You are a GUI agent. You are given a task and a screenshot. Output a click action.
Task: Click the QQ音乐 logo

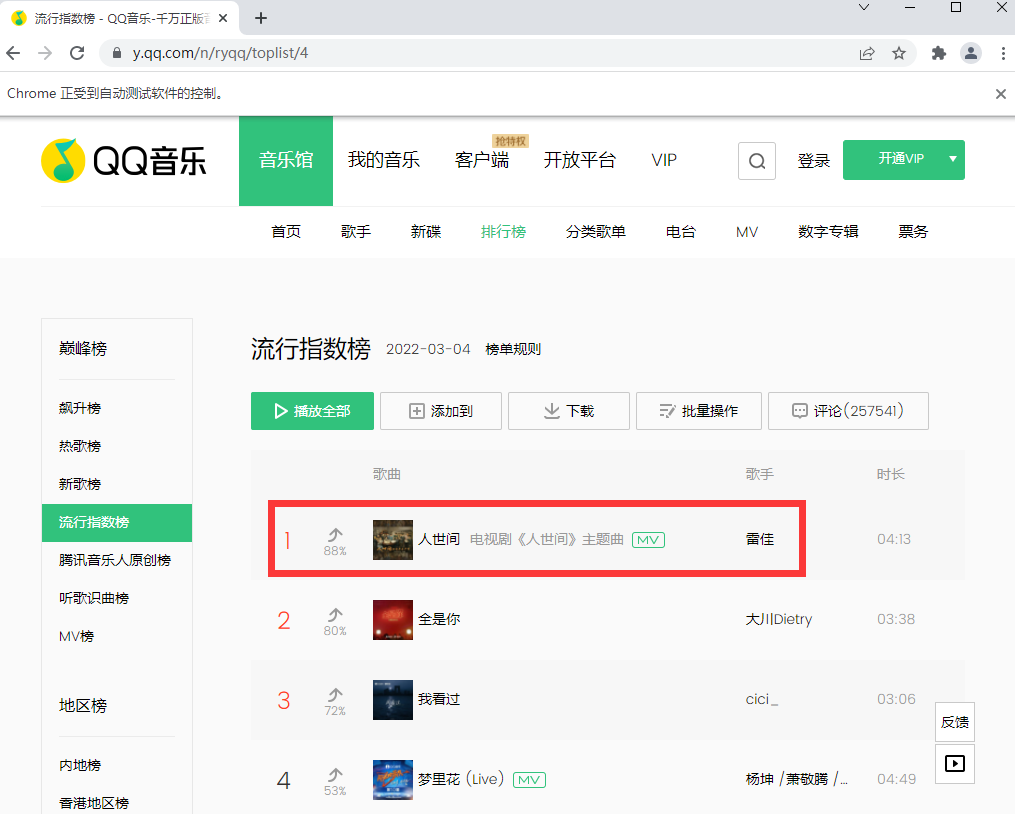124,161
